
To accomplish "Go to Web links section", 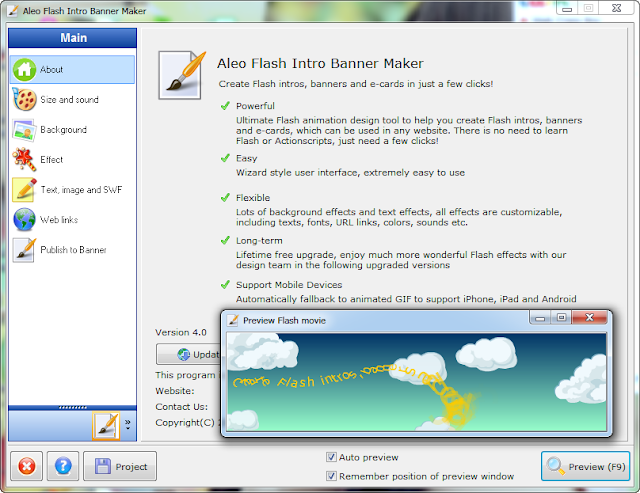I will coord(72,220).
